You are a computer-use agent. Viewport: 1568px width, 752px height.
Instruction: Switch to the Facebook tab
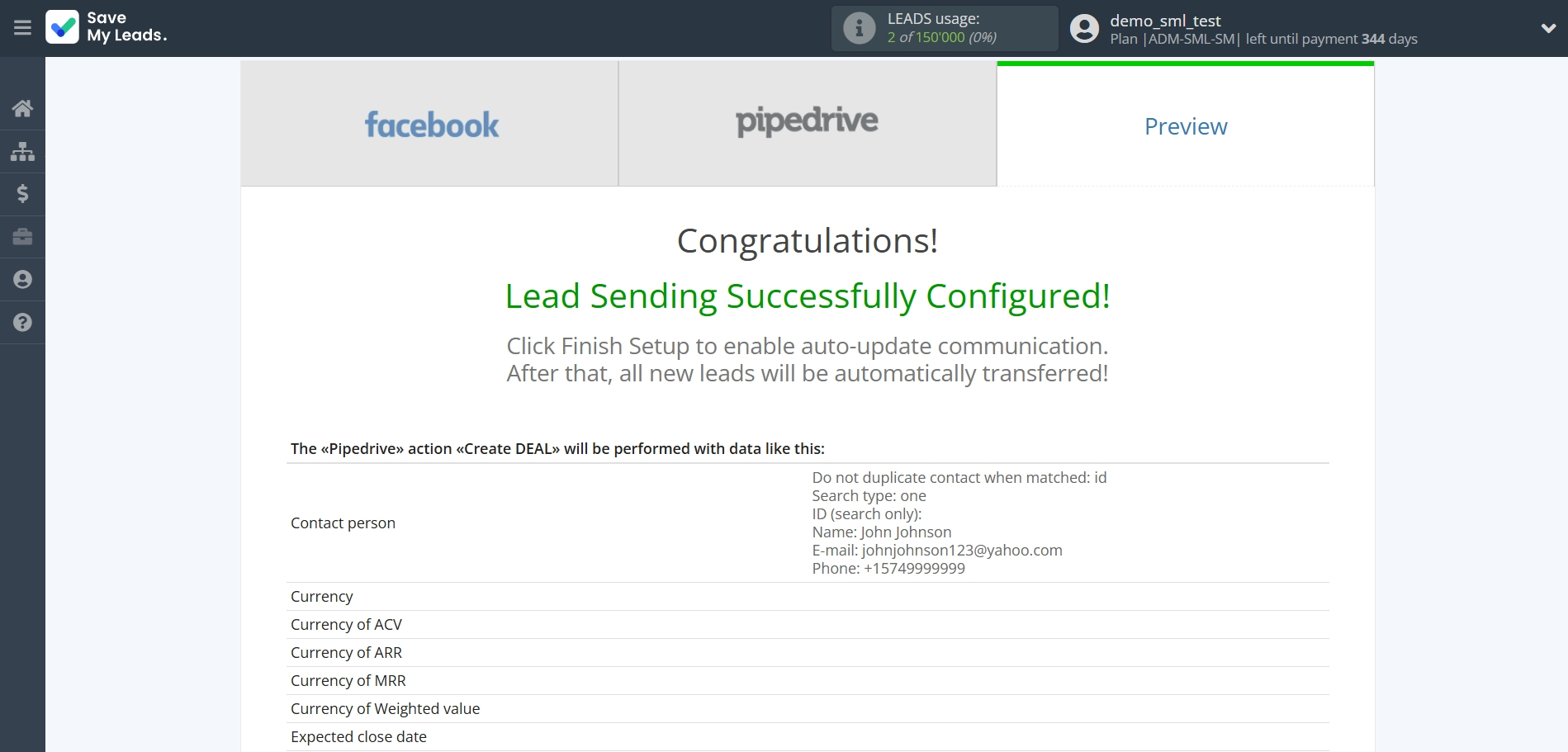tap(430, 125)
